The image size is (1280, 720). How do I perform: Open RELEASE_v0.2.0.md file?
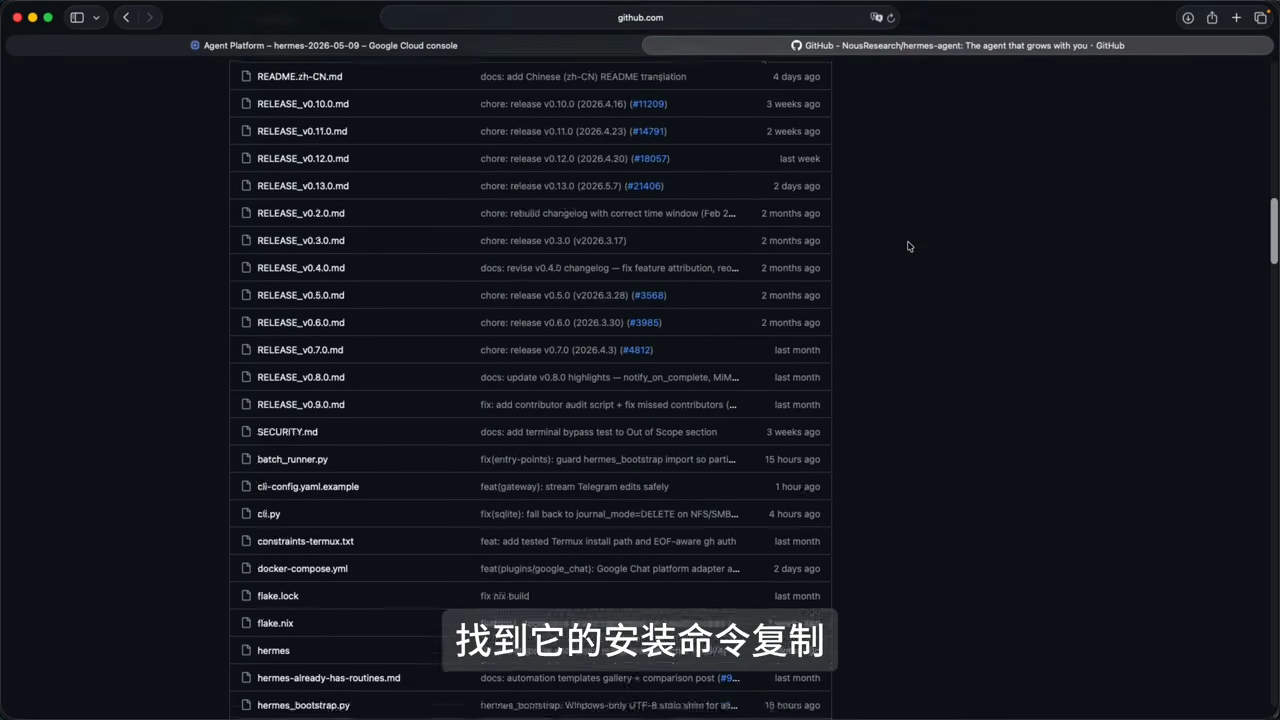pos(301,213)
